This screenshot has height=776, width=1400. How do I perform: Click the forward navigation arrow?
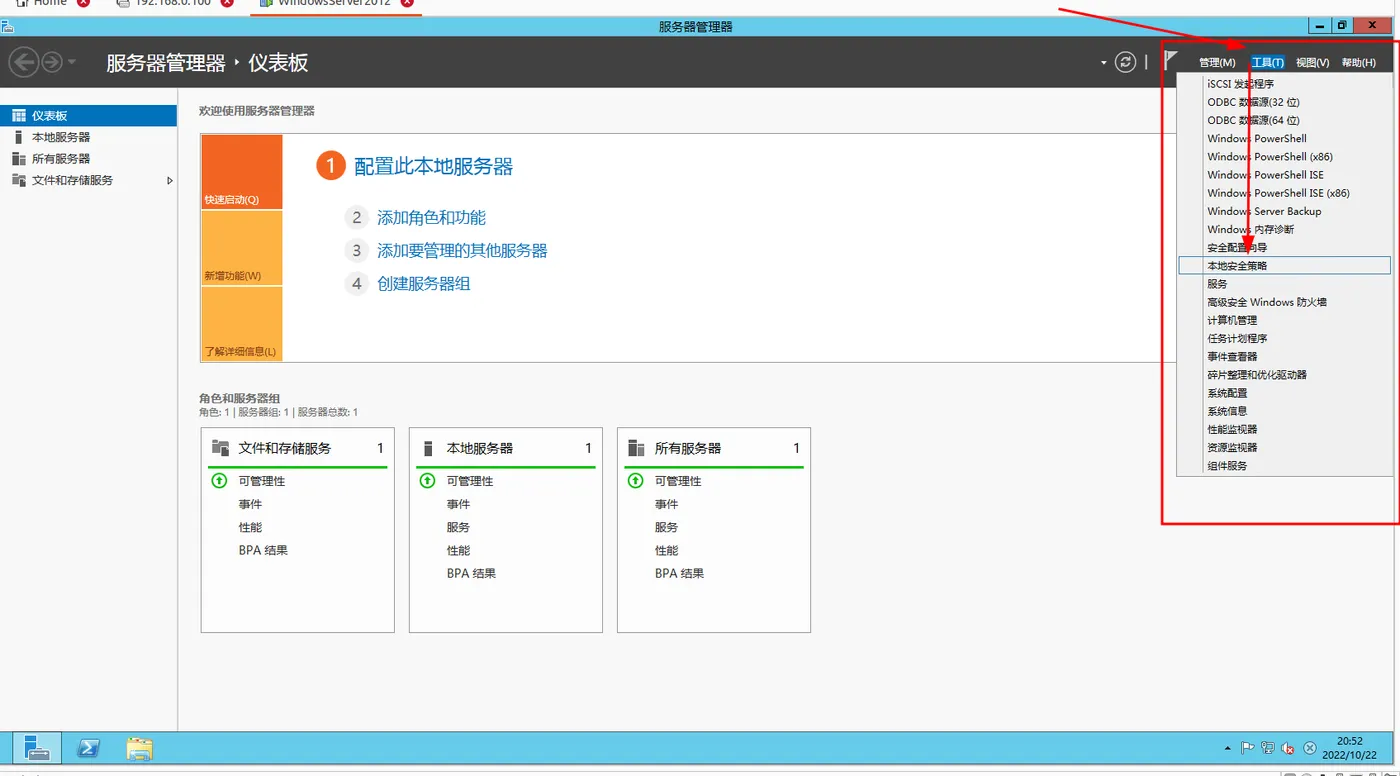pyautogui.click(x=51, y=62)
